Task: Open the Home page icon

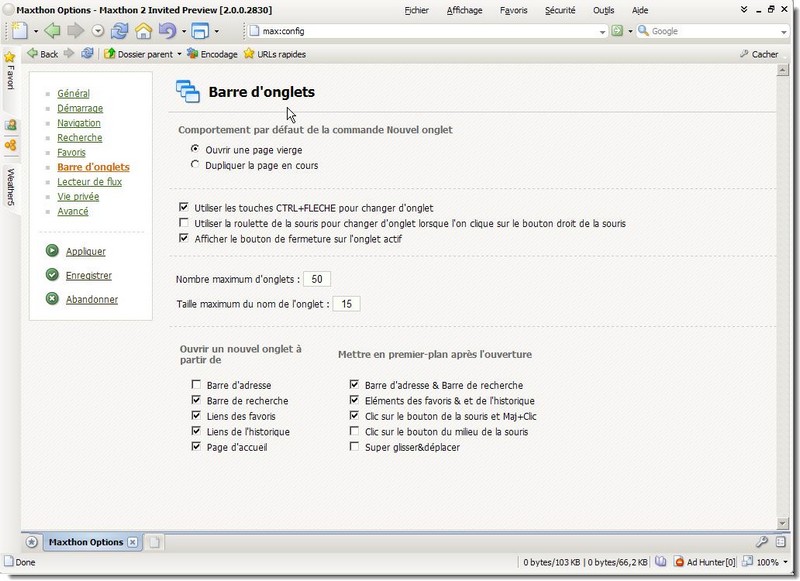Action: pos(143,31)
